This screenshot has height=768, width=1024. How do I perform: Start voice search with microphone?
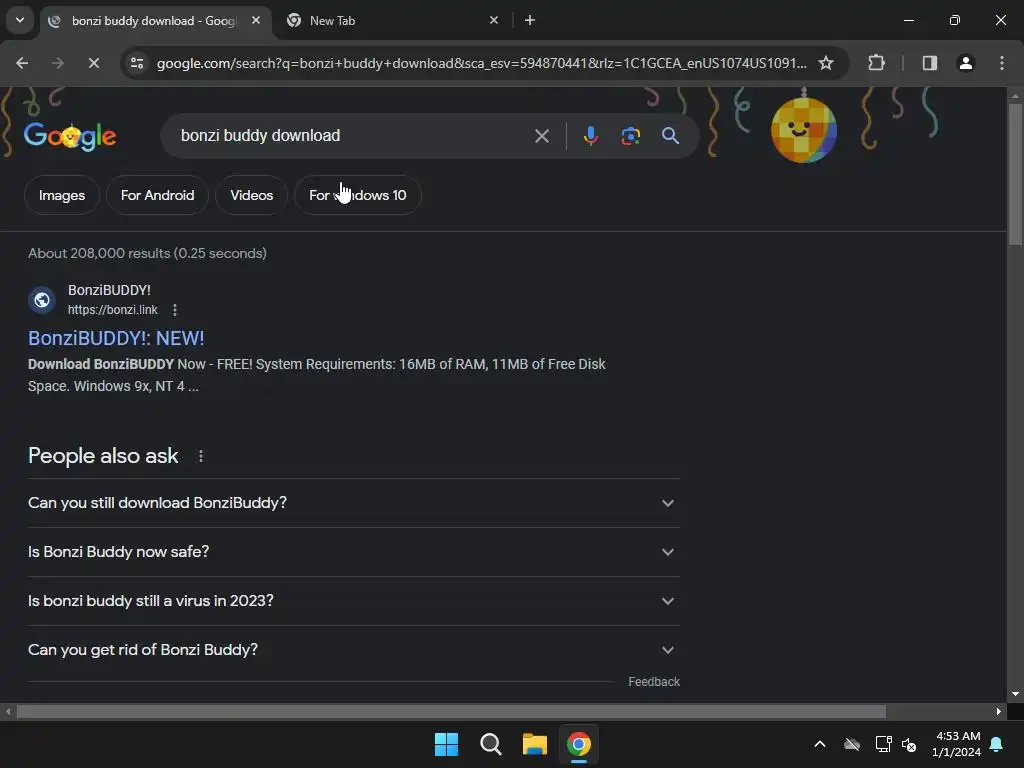tap(590, 136)
